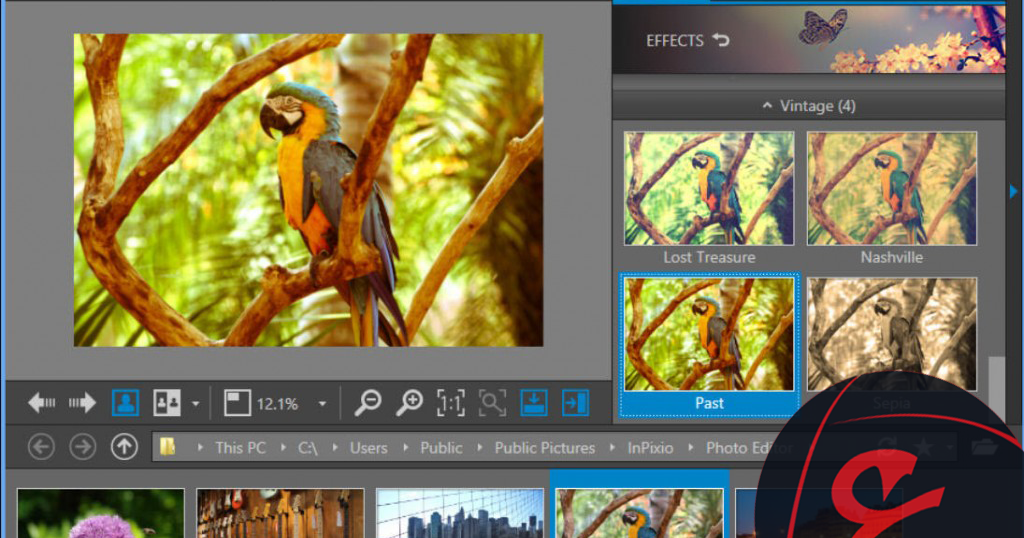This screenshot has width=1024, height=538.
Task: Expand the arrow before Public Pictures
Action: tap(480, 448)
